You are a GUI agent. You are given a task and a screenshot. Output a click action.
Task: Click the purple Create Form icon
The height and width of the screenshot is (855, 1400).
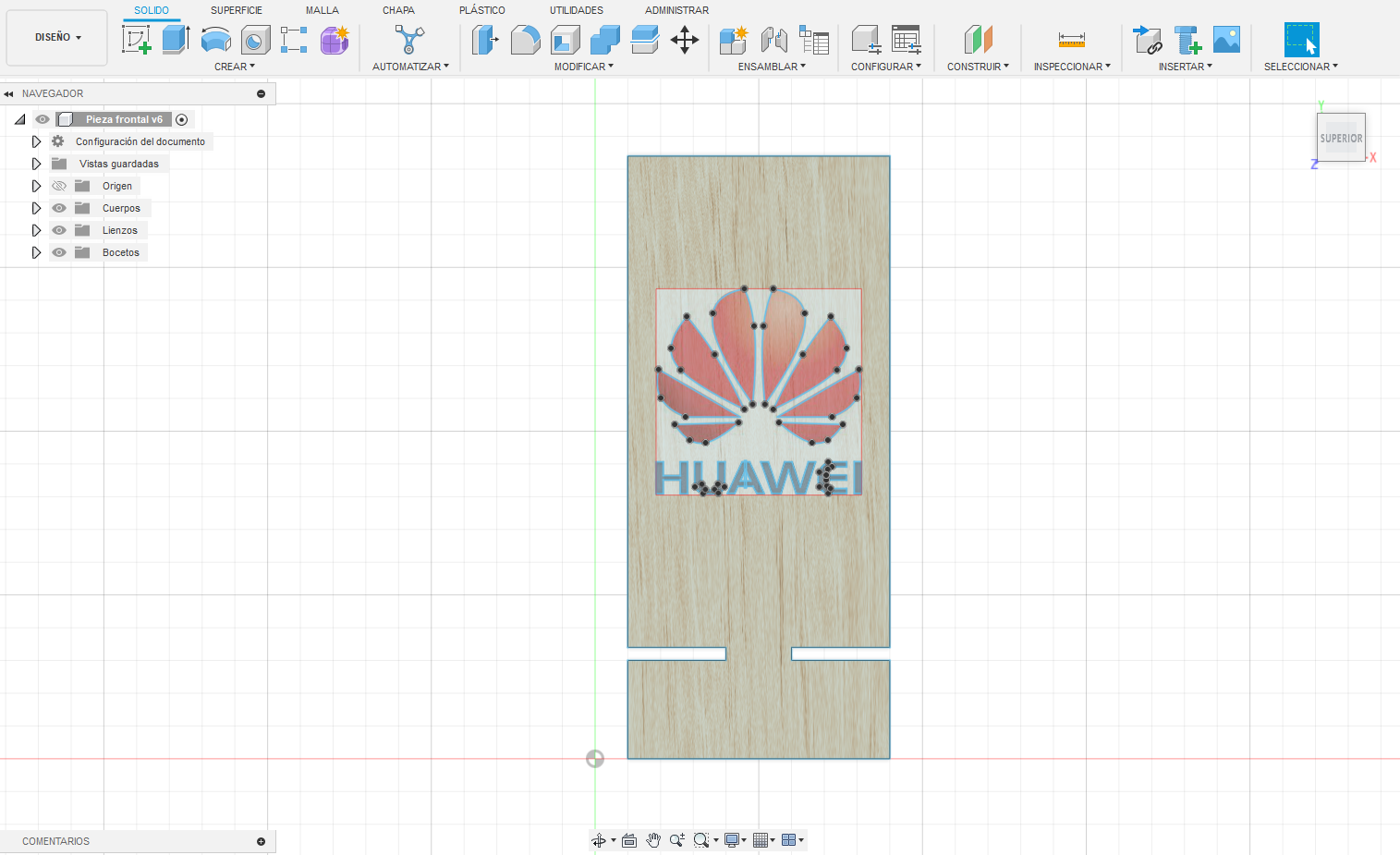pos(335,40)
